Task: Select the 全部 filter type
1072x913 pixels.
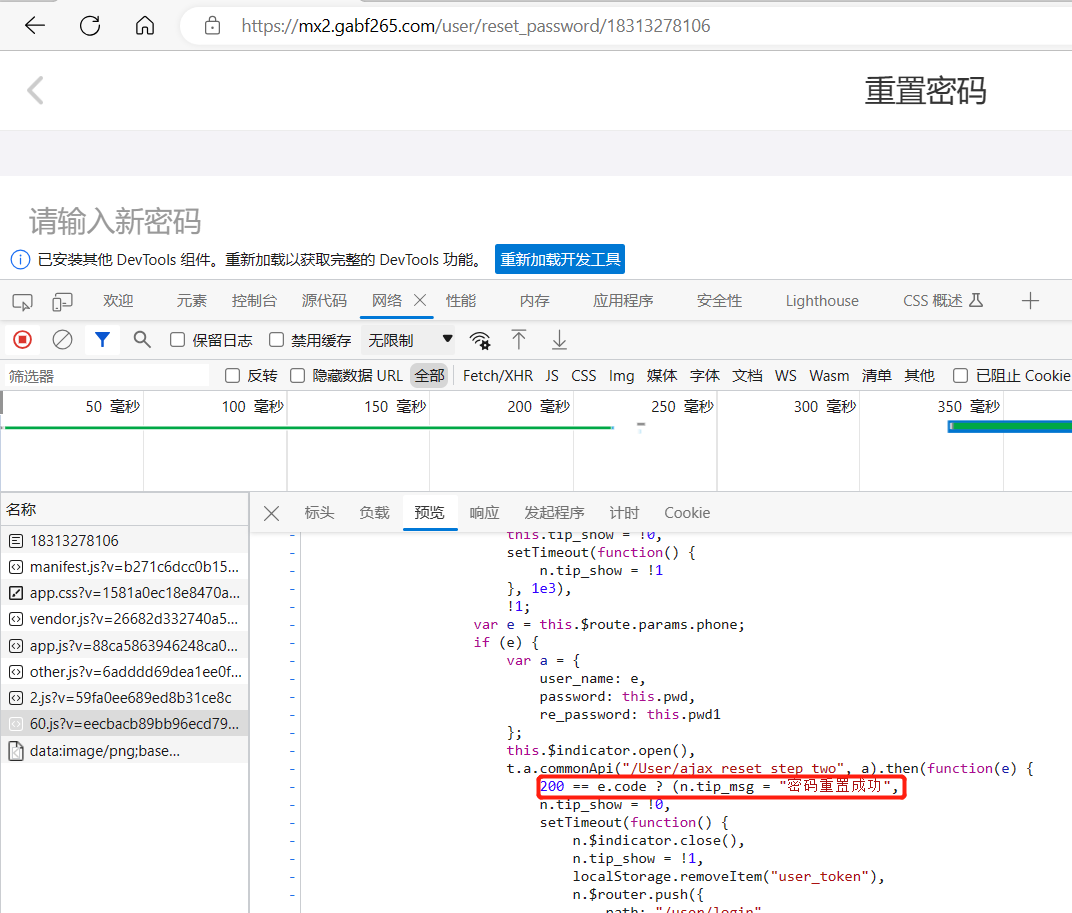Action: (x=429, y=375)
